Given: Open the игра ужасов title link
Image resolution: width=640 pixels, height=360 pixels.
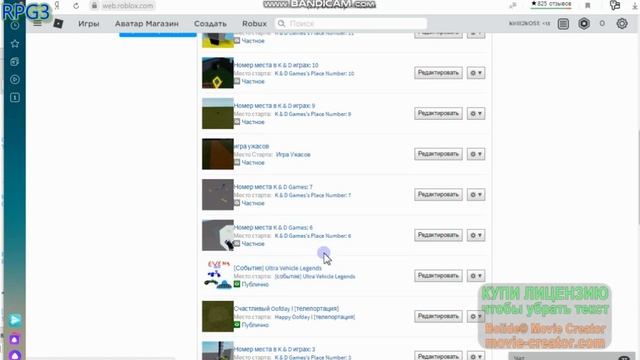Looking at the screenshot, I should (x=251, y=146).
